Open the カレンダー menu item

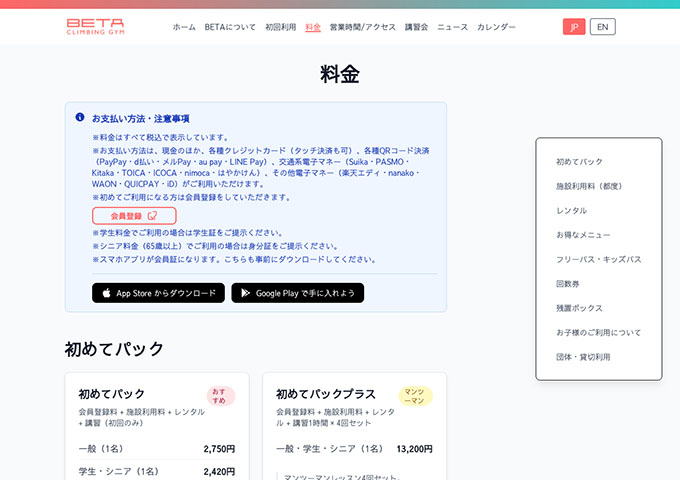496,27
